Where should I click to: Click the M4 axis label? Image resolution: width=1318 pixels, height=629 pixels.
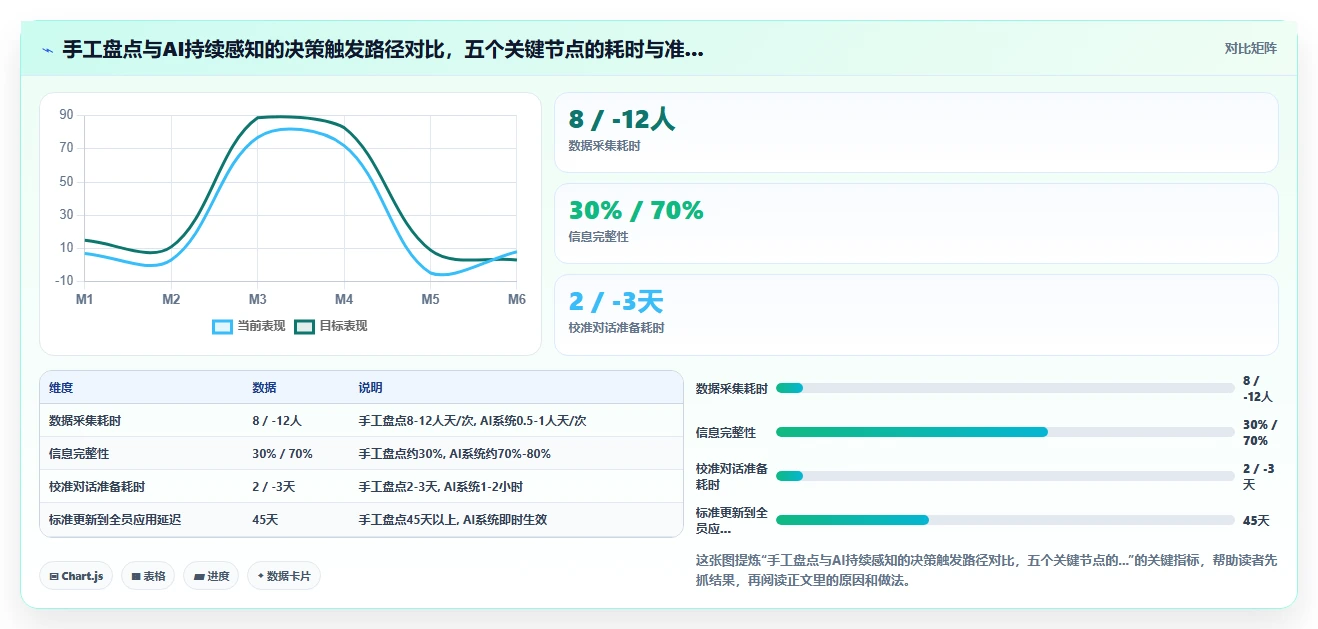[344, 299]
